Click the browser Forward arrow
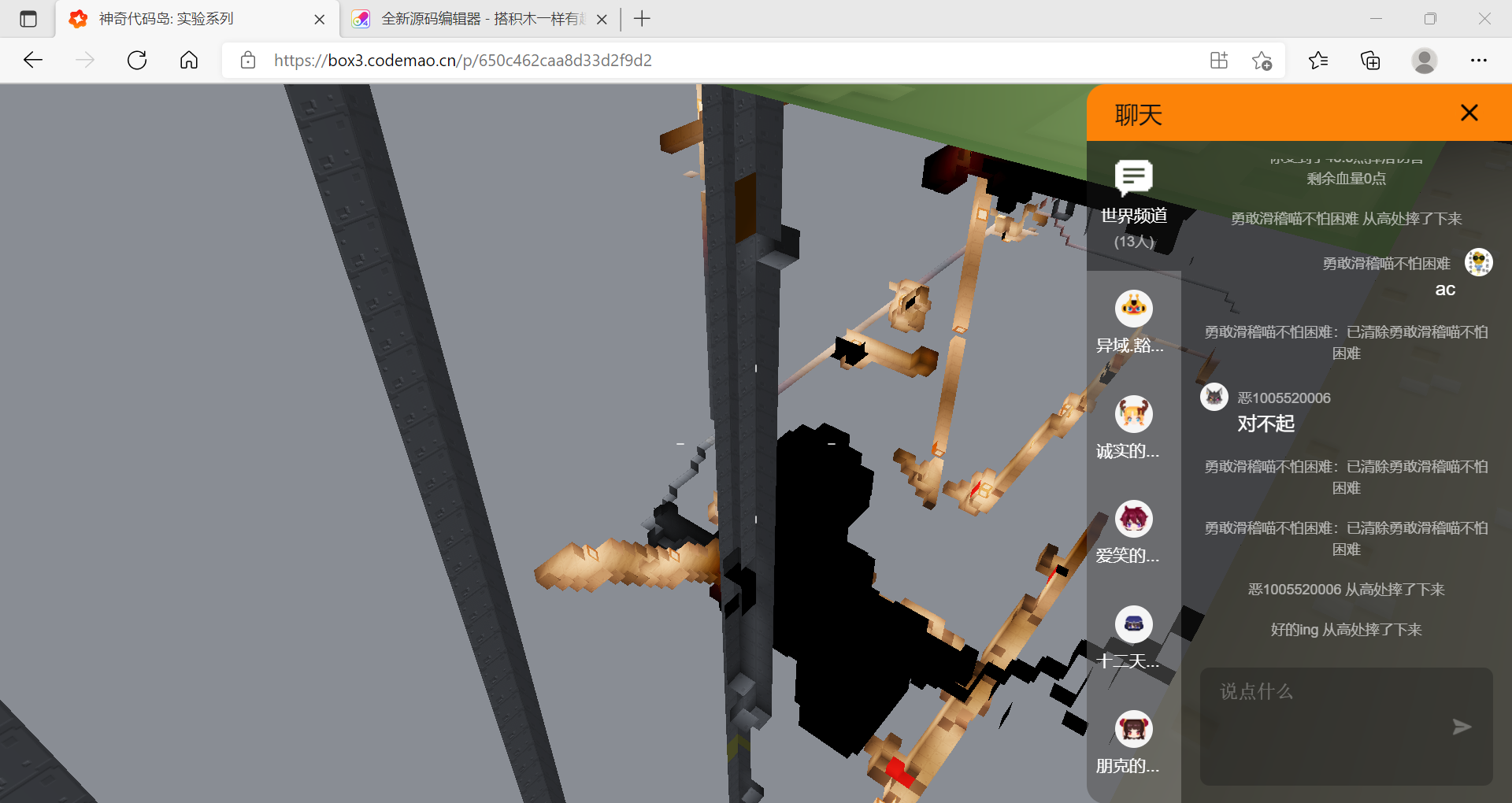 (x=85, y=61)
